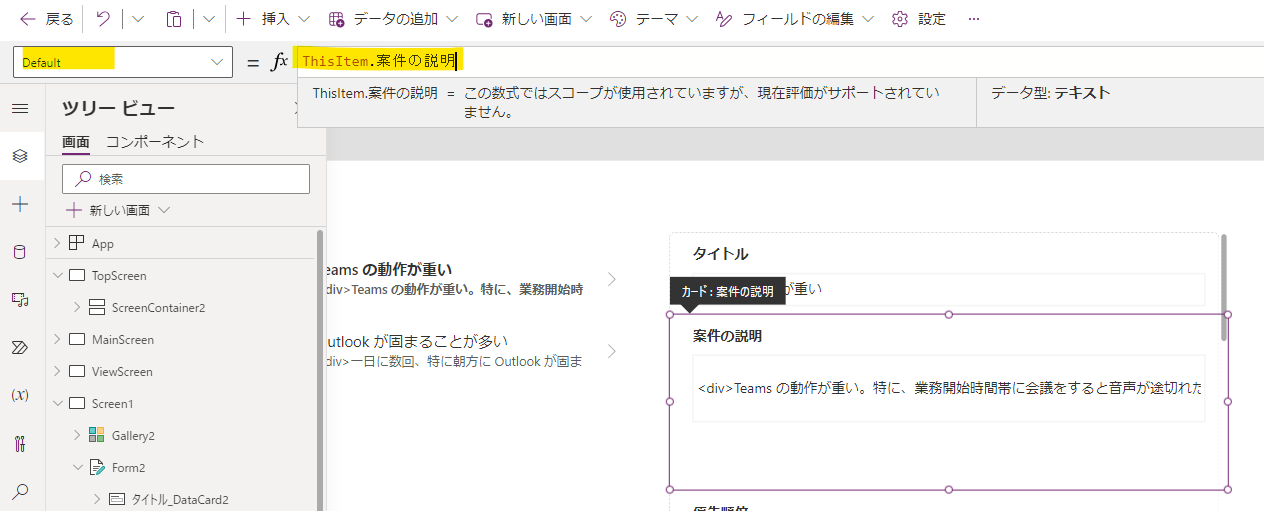Open the 挿入 insert menu

coord(272,19)
